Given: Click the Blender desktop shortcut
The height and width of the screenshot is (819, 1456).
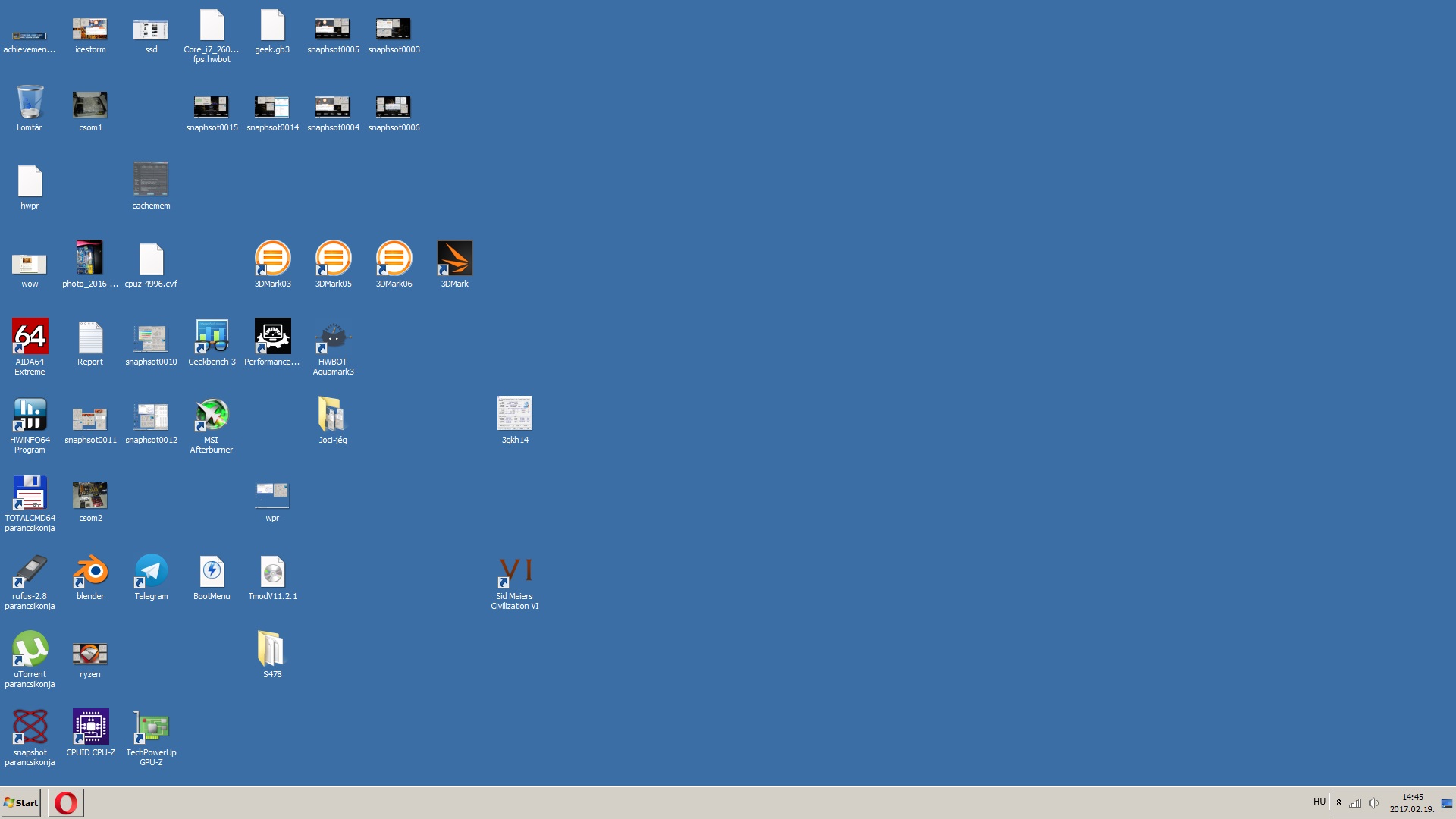Looking at the screenshot, I should pos(90,571).
